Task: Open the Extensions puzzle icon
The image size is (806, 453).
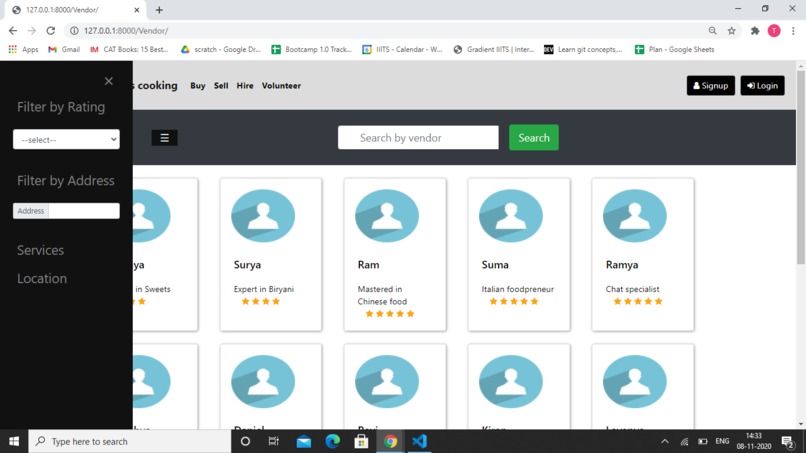Action: click(755, 31)
